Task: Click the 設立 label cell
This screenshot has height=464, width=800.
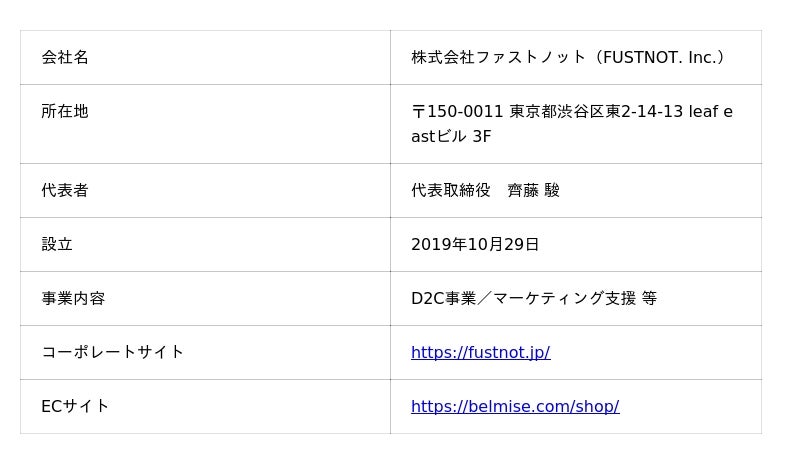Action: (57, 244)
